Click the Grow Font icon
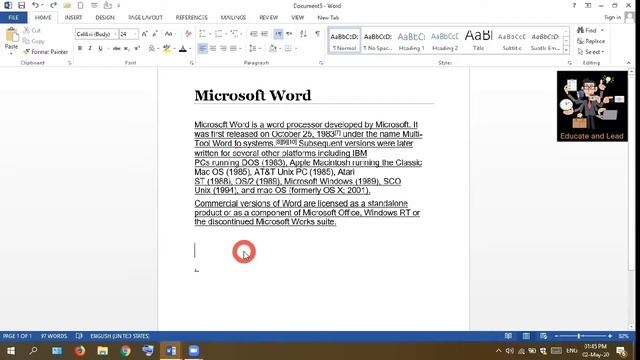 [144, 34]
